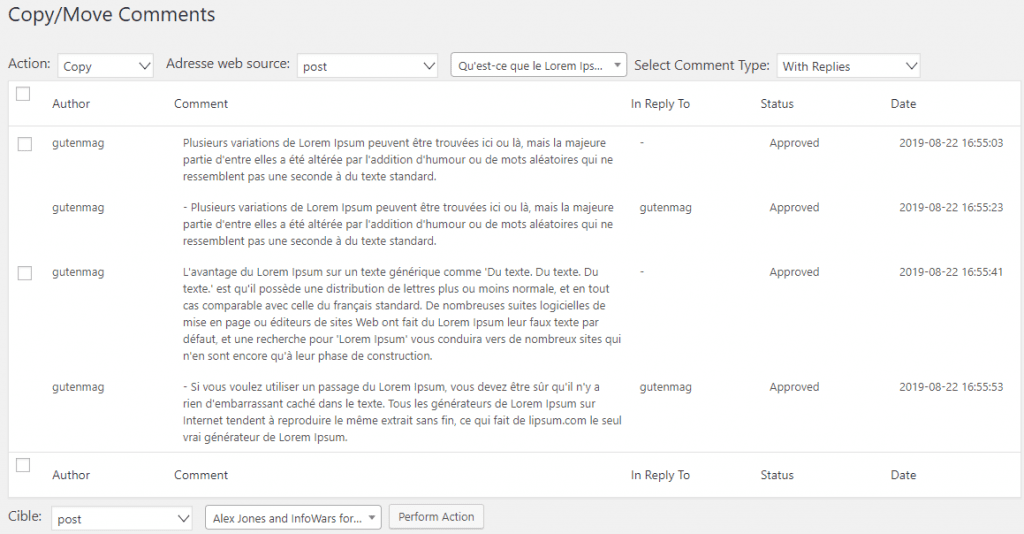Click the Status column header at top
Viewport: 1024px width, 534px height.
pos(777,104)
